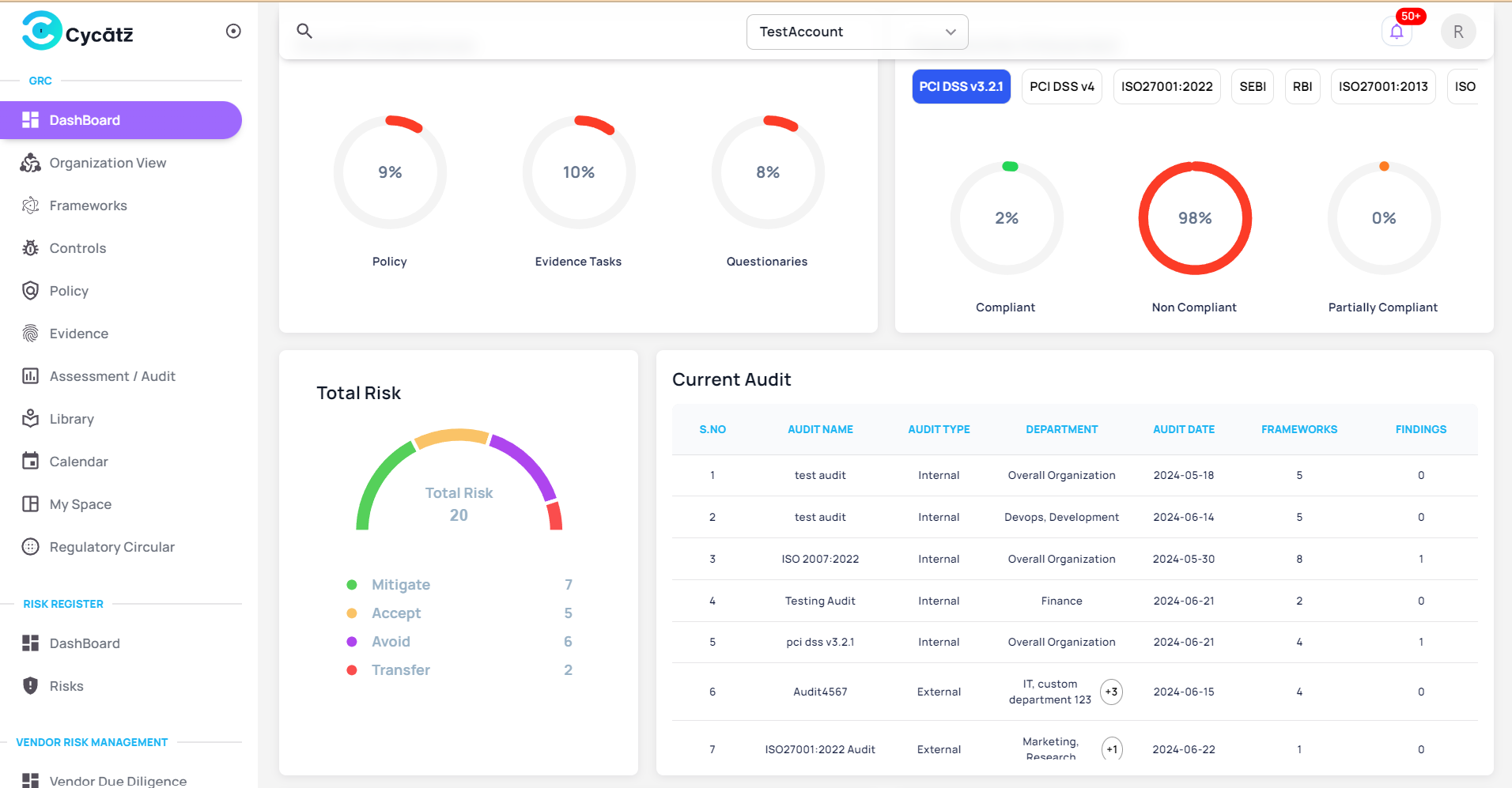This screenshot has width=1512, height=788.
Task: Sort by AUDIT DATE column header
Action: click(1184, 429)
